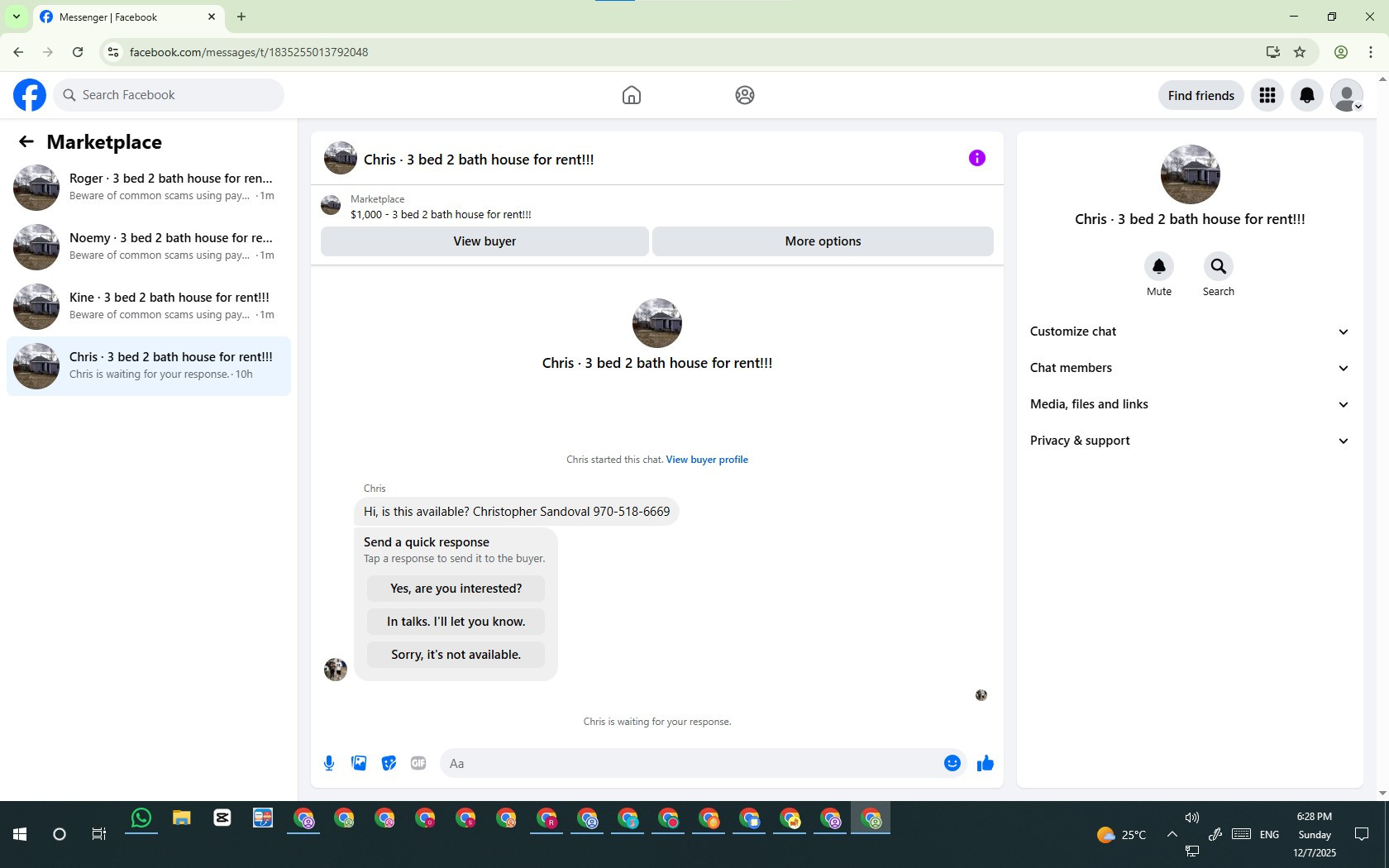Send a thumbs-up like
Image resolution: width=1389 pixels, height=868 pixels.
[x=986, y=763]
